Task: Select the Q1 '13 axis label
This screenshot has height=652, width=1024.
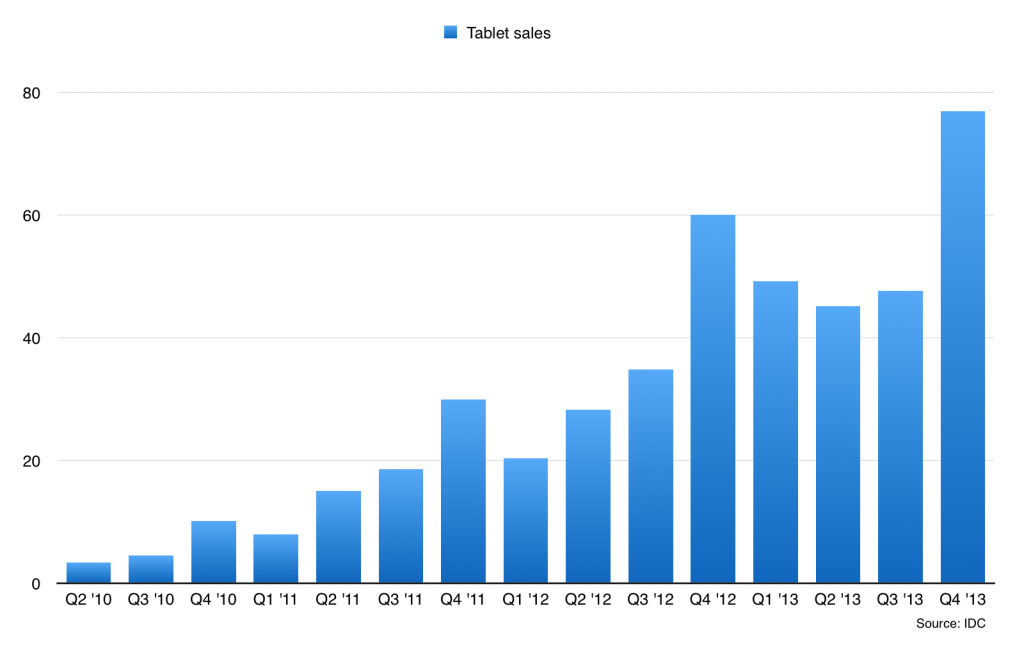Action: [x=775, y=600]
